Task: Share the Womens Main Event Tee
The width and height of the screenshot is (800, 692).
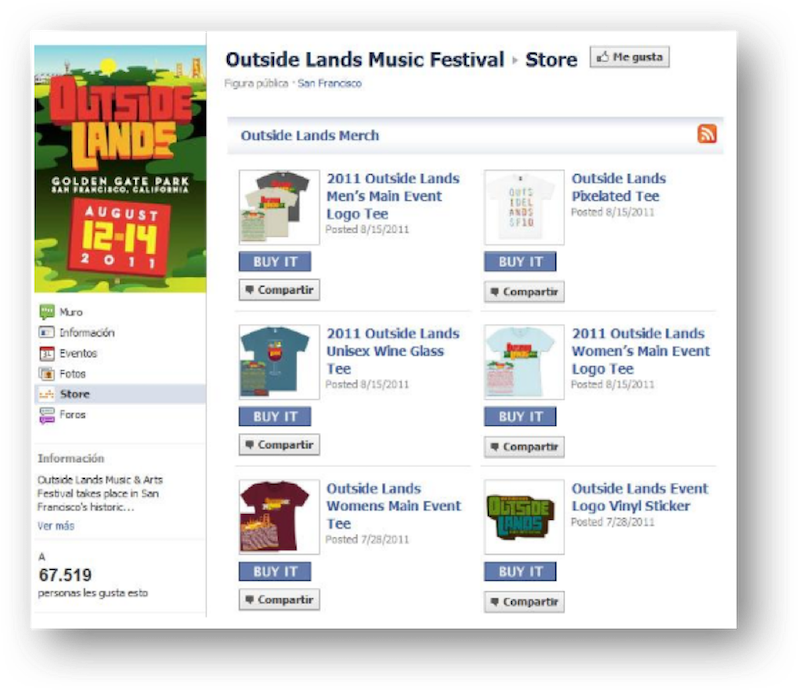Action: click(280, 600)
